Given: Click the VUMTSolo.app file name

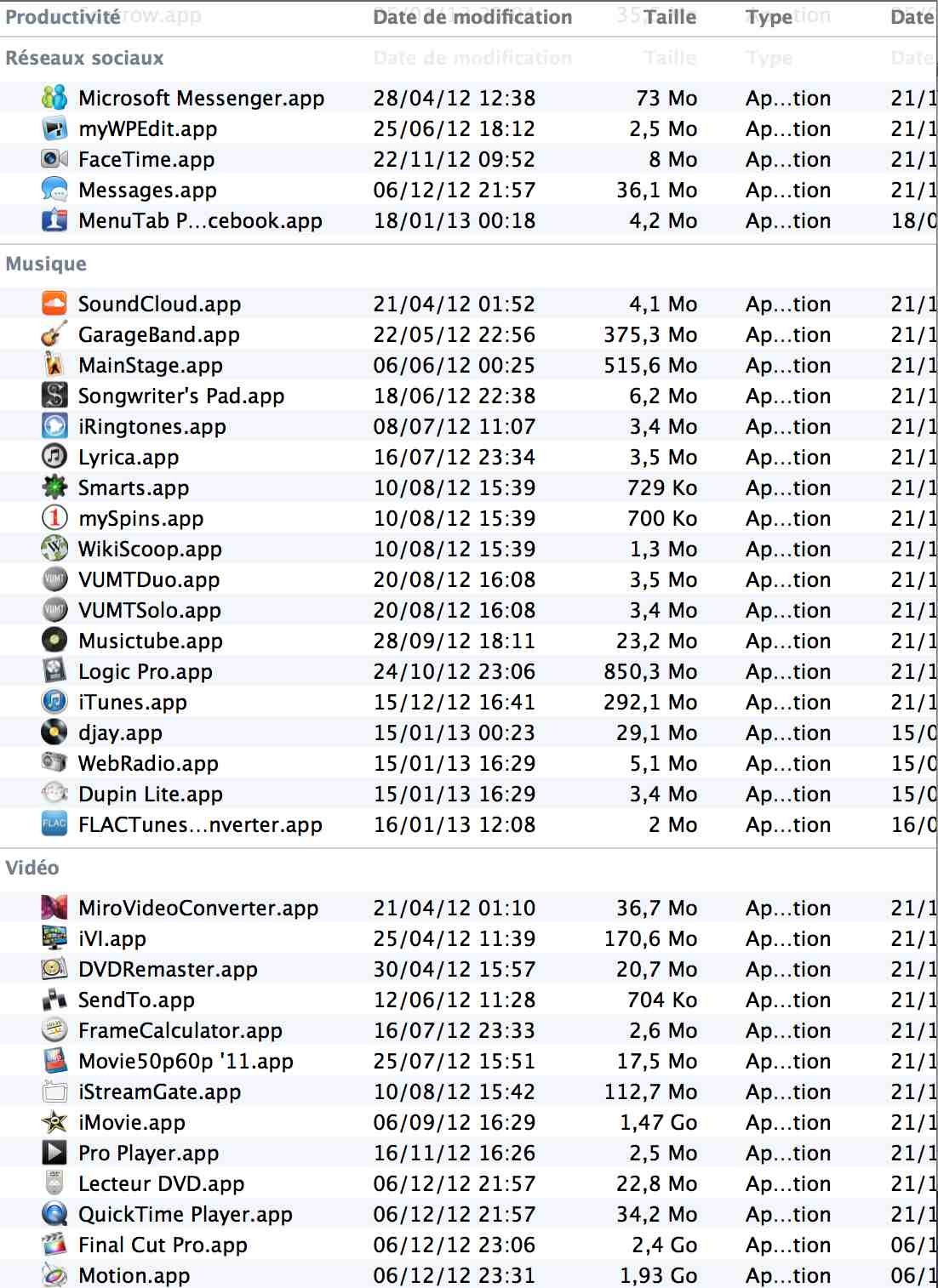Looking at the screenshot, I should click(150, 610).
